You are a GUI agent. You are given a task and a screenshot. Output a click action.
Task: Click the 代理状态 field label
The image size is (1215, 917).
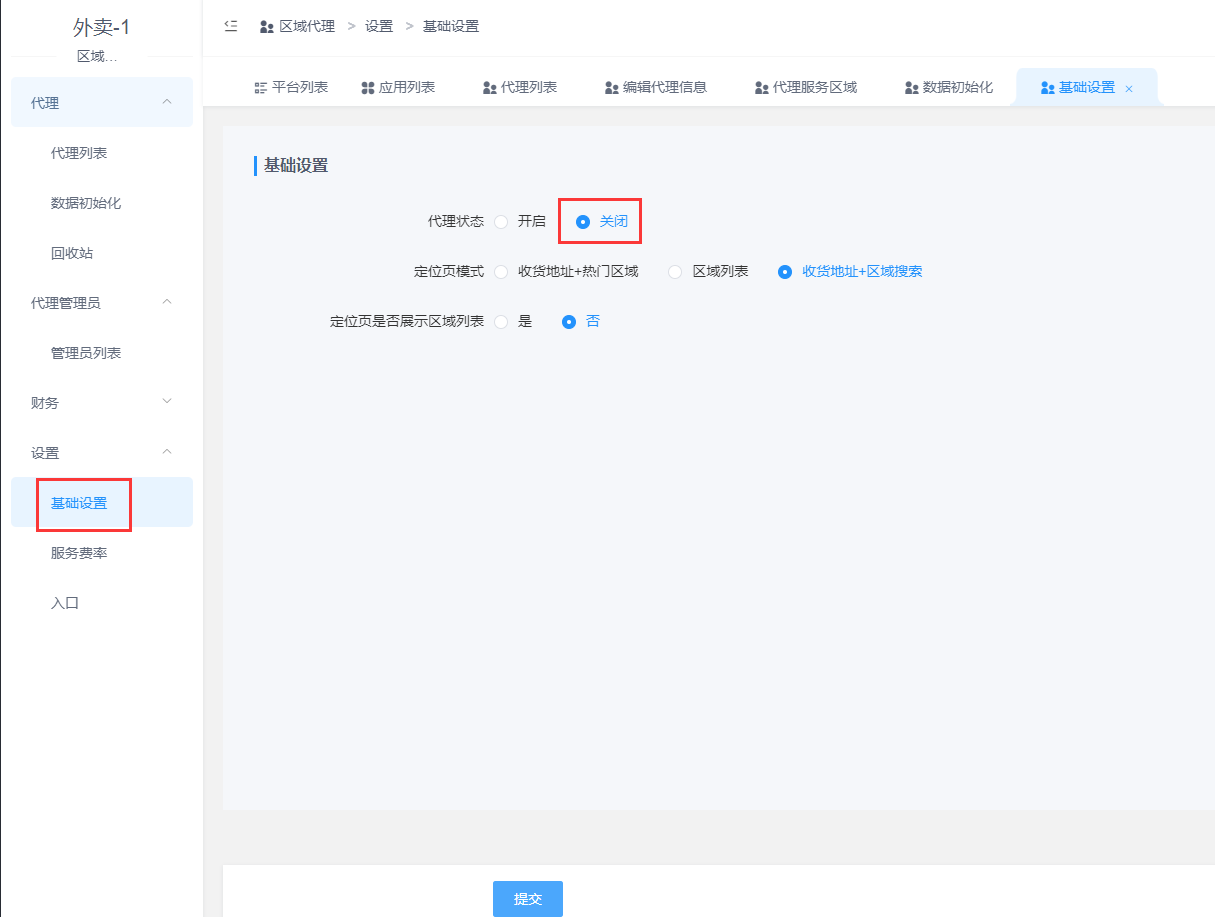[456, 221]
